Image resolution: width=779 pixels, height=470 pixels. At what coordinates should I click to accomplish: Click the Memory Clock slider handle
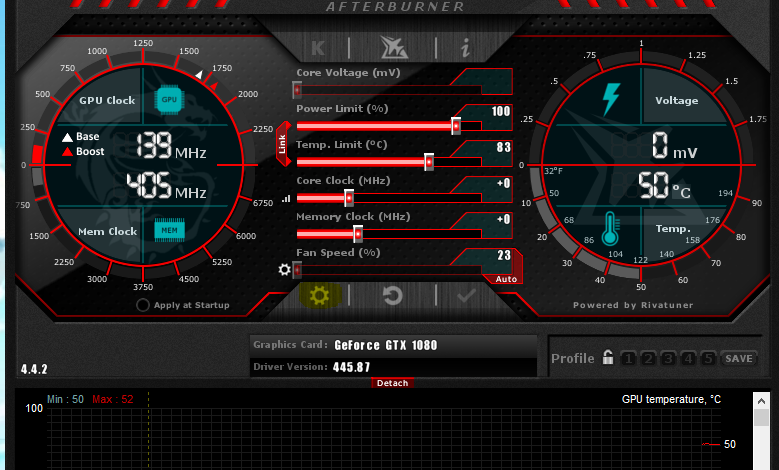358,234
